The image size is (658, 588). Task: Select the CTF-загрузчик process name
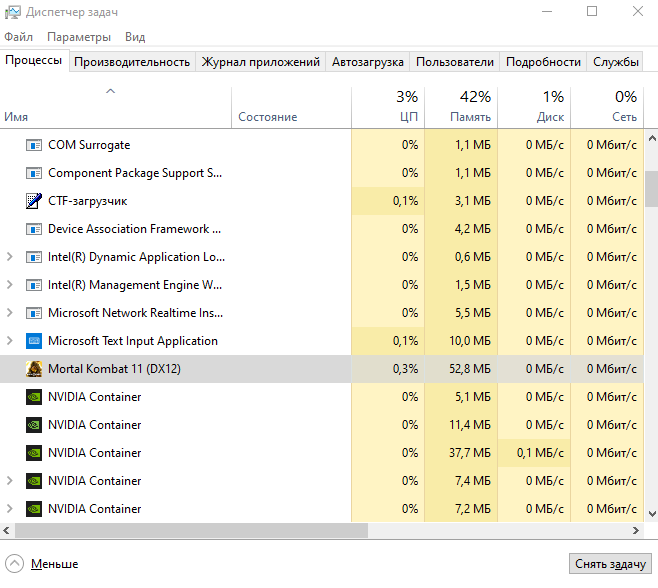click(87, 201)
